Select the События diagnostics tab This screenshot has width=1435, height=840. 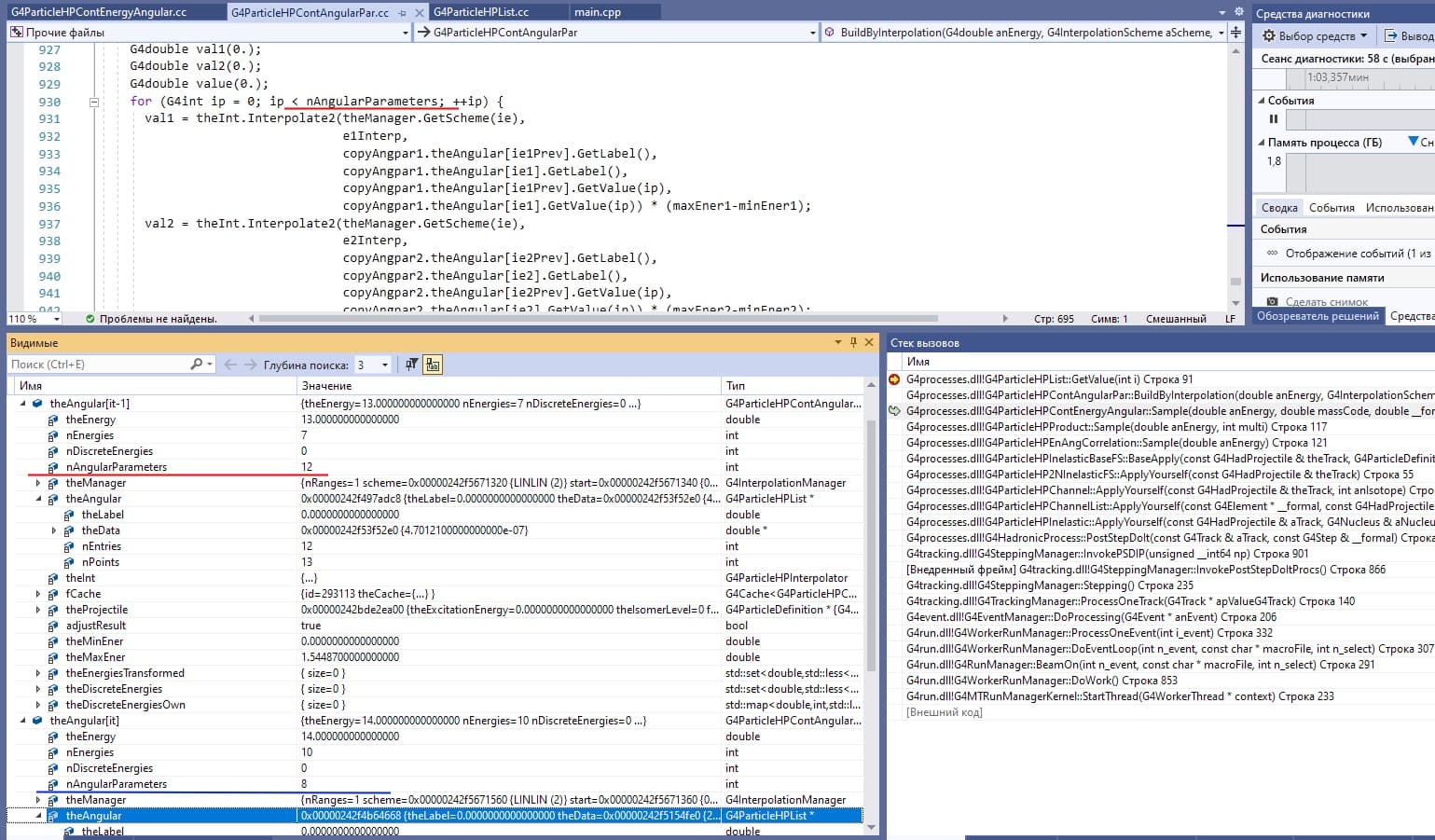click(1332, 208)
